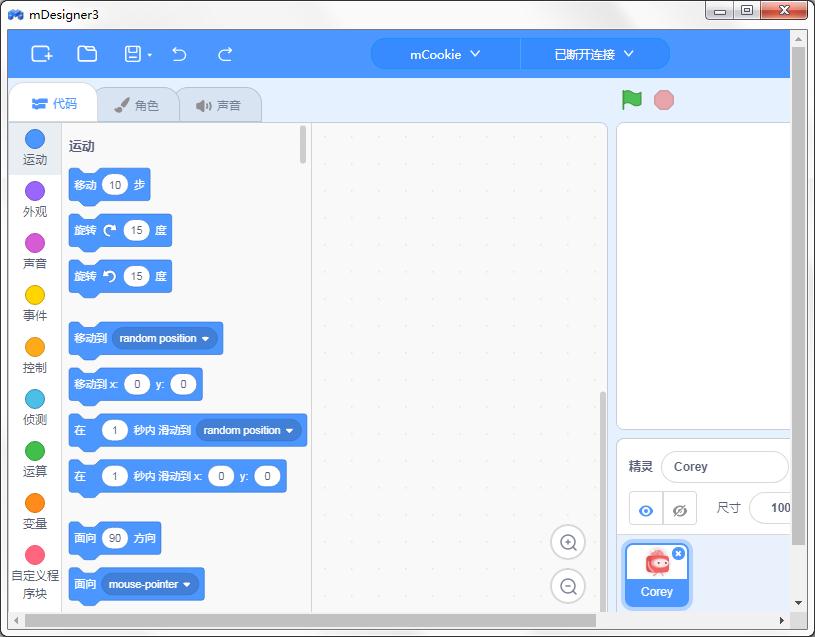
Task: Open the mCookie device dropdown
Action: [445, 54]
